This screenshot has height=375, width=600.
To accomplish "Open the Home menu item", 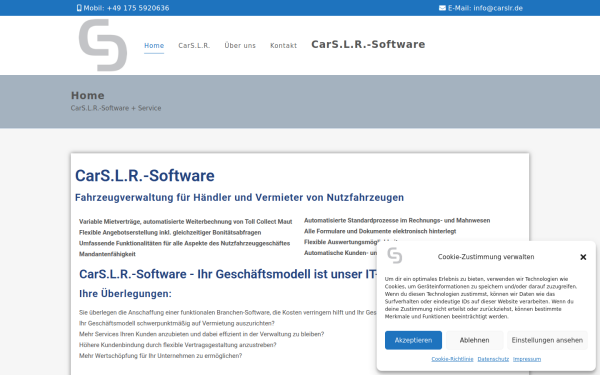I will [x=154, y=46].
